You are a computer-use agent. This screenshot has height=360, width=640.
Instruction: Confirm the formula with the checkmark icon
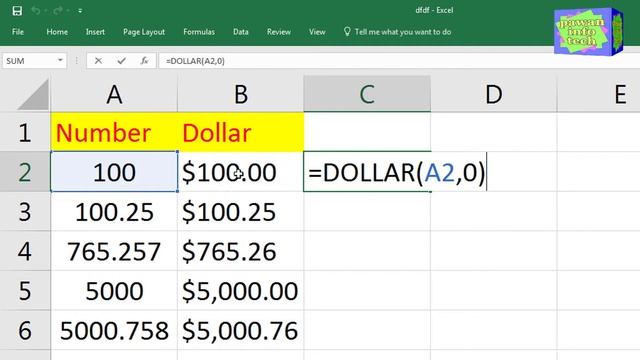click(x=121, y=61)
